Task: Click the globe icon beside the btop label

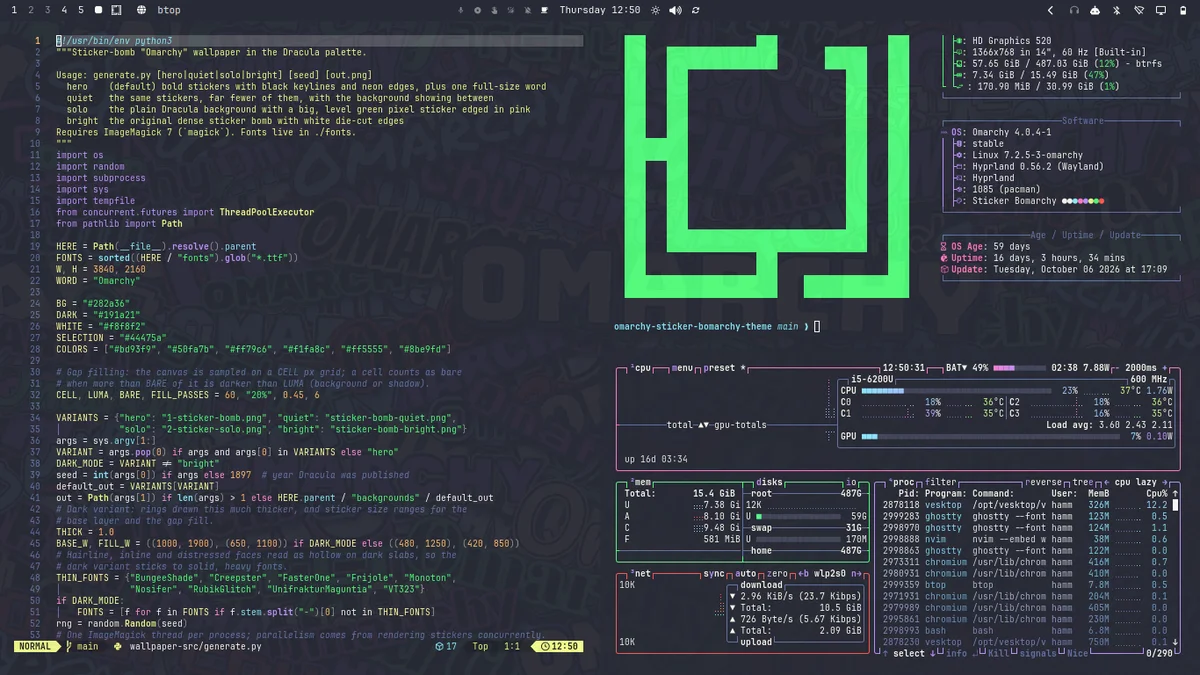Action: point(141,10)
